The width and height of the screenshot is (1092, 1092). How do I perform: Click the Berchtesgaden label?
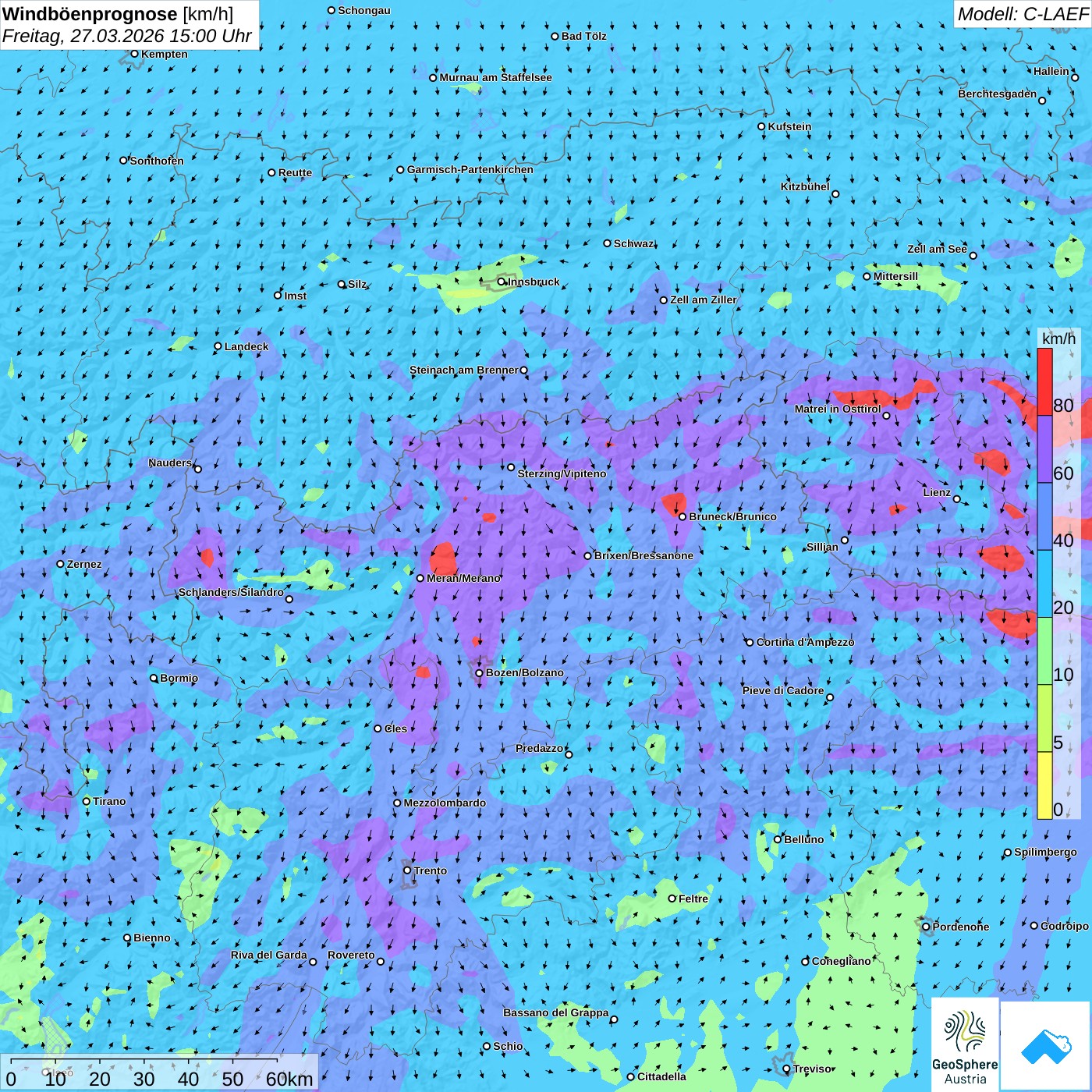pyautogui.click(x=998, y=94)
